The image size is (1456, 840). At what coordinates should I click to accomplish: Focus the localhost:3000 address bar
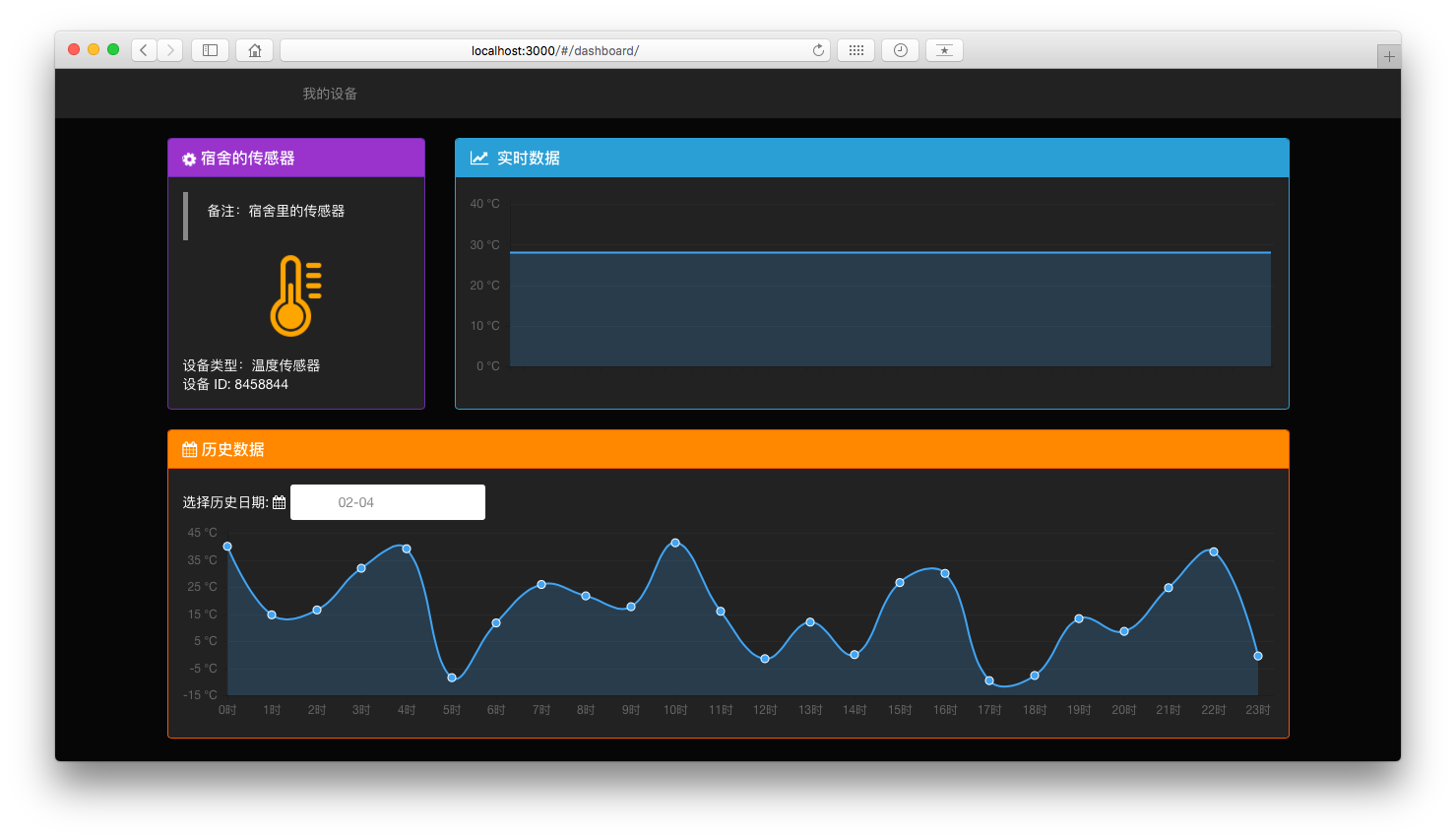[x=555, y=50]
